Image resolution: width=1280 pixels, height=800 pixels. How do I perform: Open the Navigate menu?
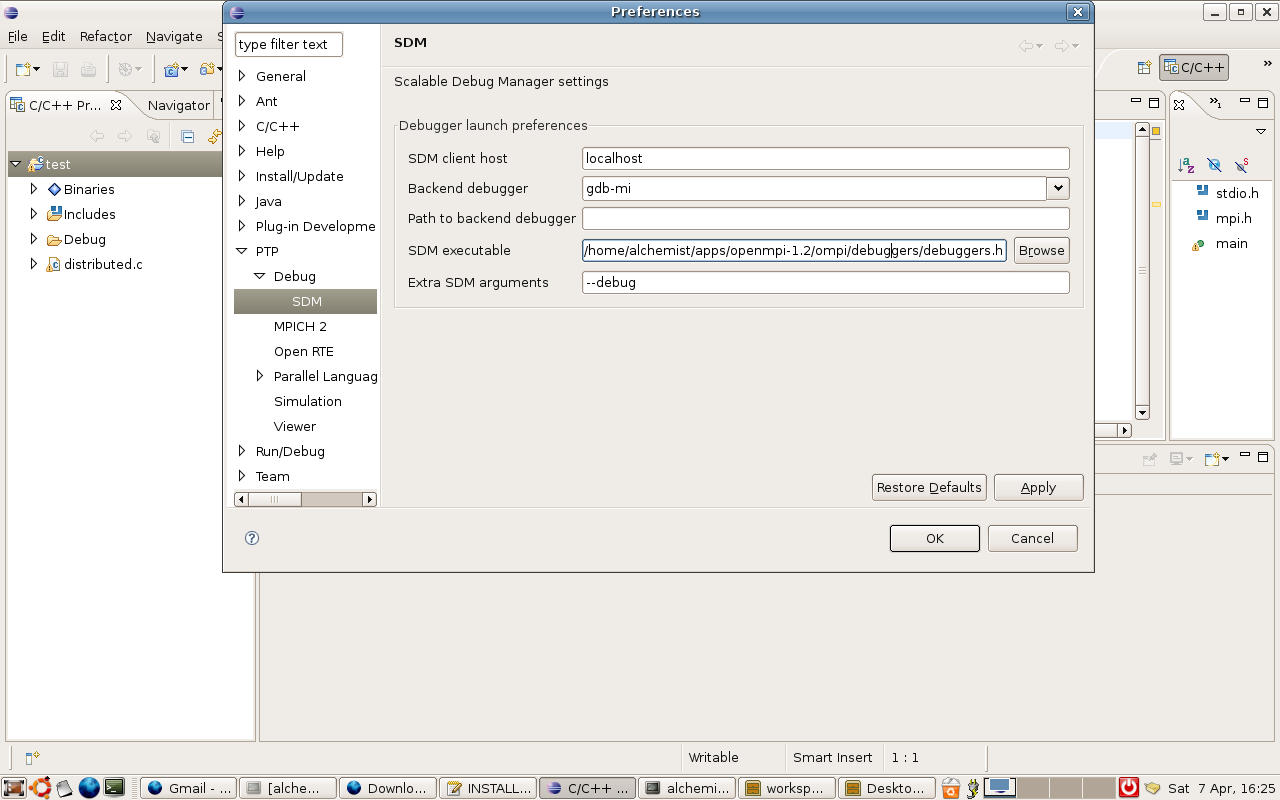(174, 36)
